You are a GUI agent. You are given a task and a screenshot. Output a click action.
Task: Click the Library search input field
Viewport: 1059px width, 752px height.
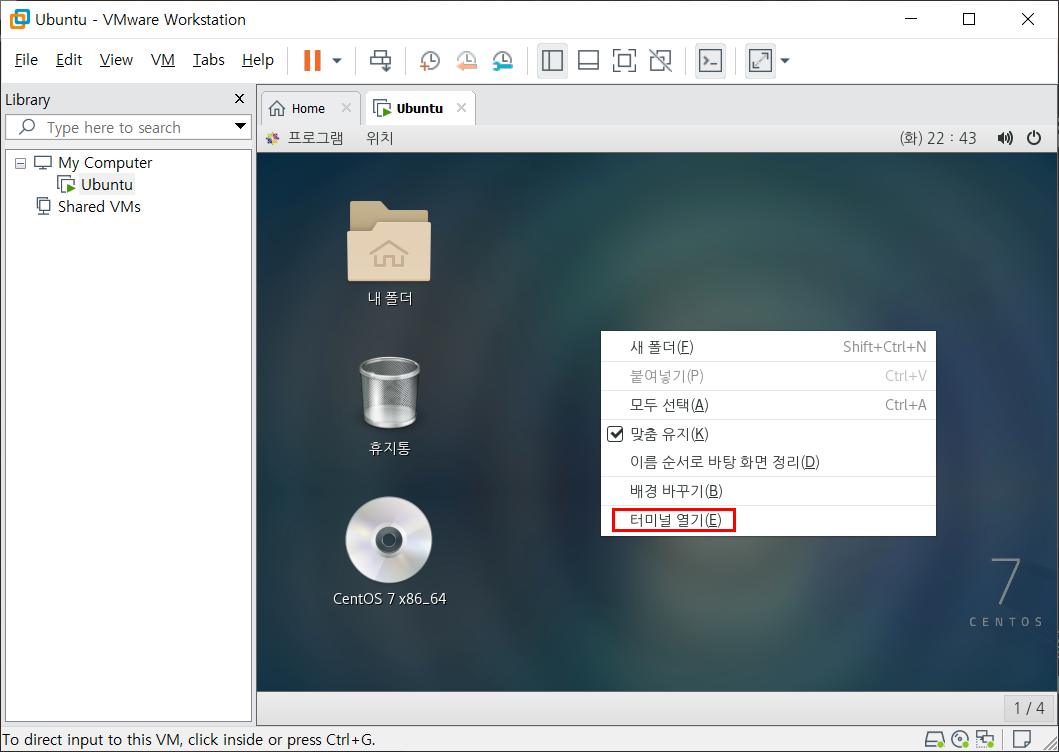coord(128,127)
